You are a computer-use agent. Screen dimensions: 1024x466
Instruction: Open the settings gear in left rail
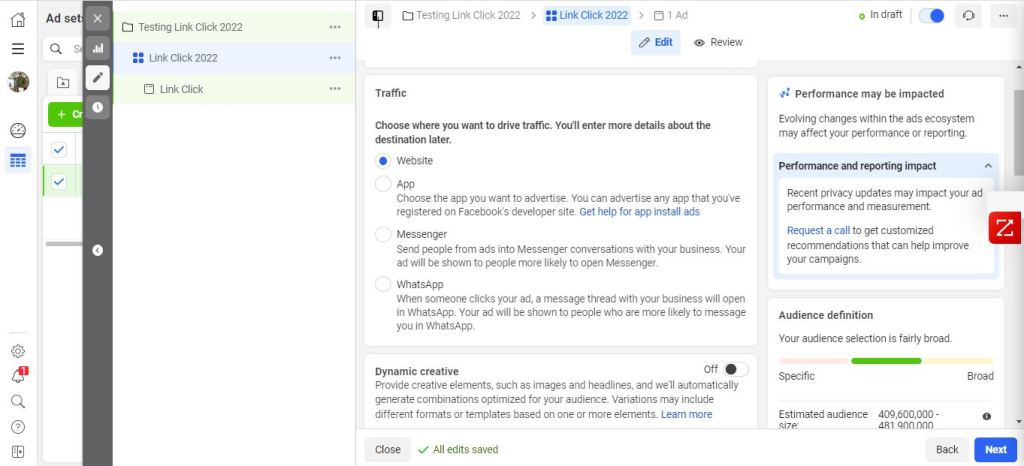click(x=18, y=351)
